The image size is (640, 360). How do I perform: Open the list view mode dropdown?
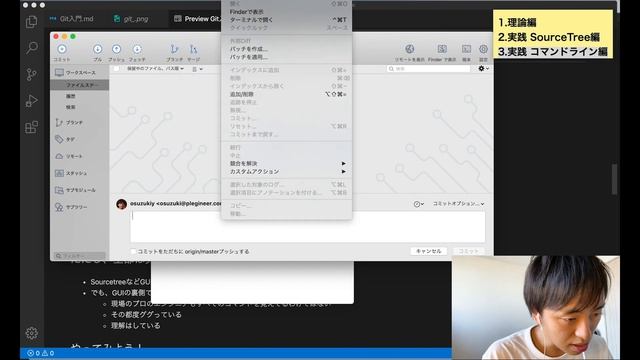coord(198,69)
